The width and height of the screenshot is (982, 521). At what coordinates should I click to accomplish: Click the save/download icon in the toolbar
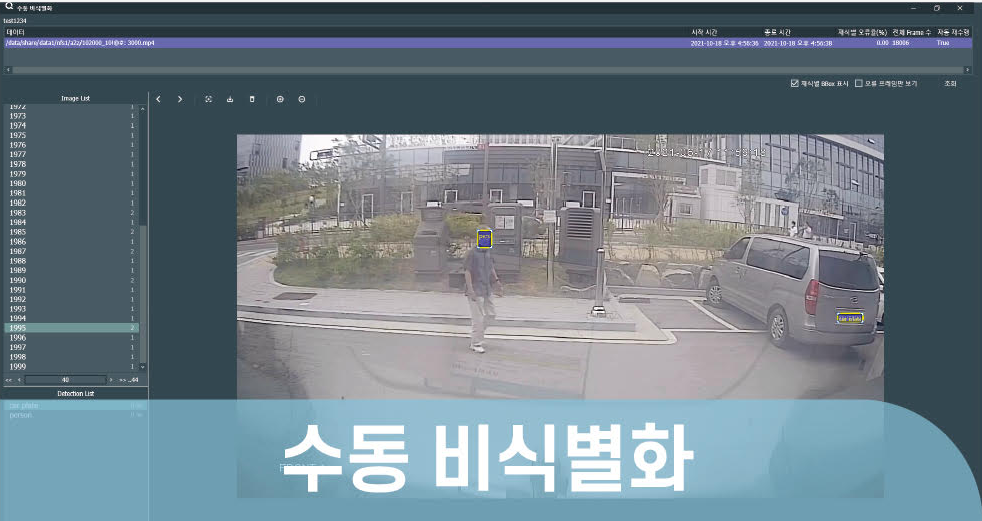tap(230, 99)
